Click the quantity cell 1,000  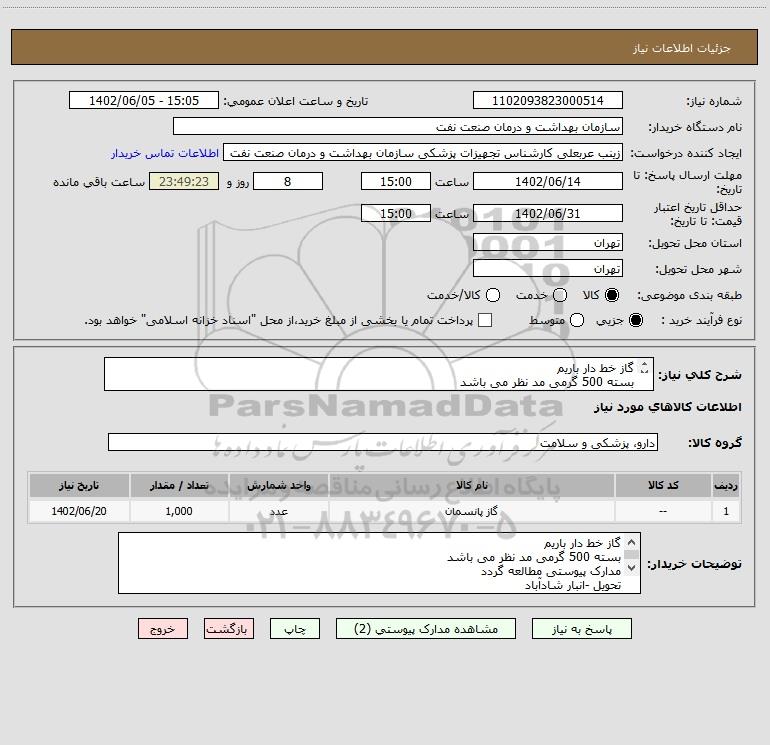tap(179, 511)
